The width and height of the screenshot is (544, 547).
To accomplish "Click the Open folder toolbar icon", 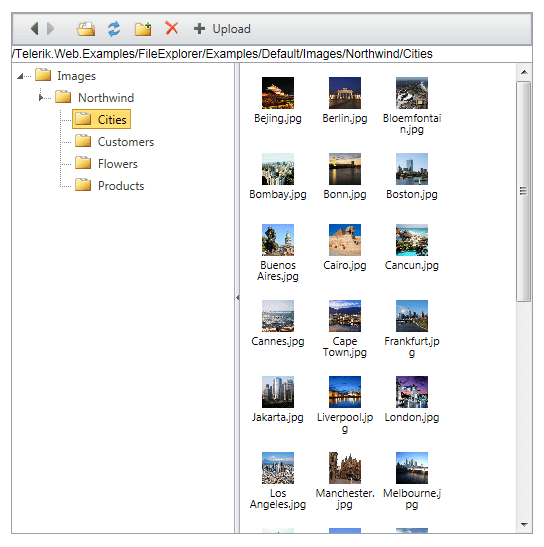I will (x=86, y=29).
